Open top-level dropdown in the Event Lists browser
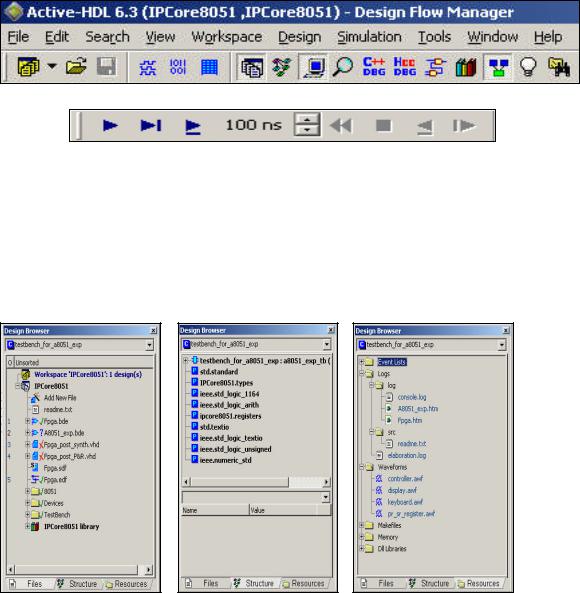580x593 pixels. (x=501, y=345)
